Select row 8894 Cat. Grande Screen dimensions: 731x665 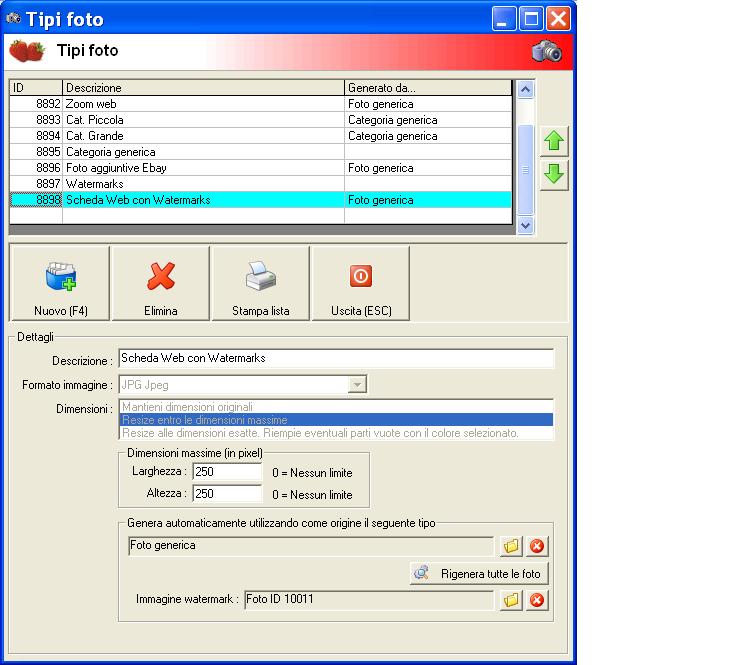[x=261, y=136]
